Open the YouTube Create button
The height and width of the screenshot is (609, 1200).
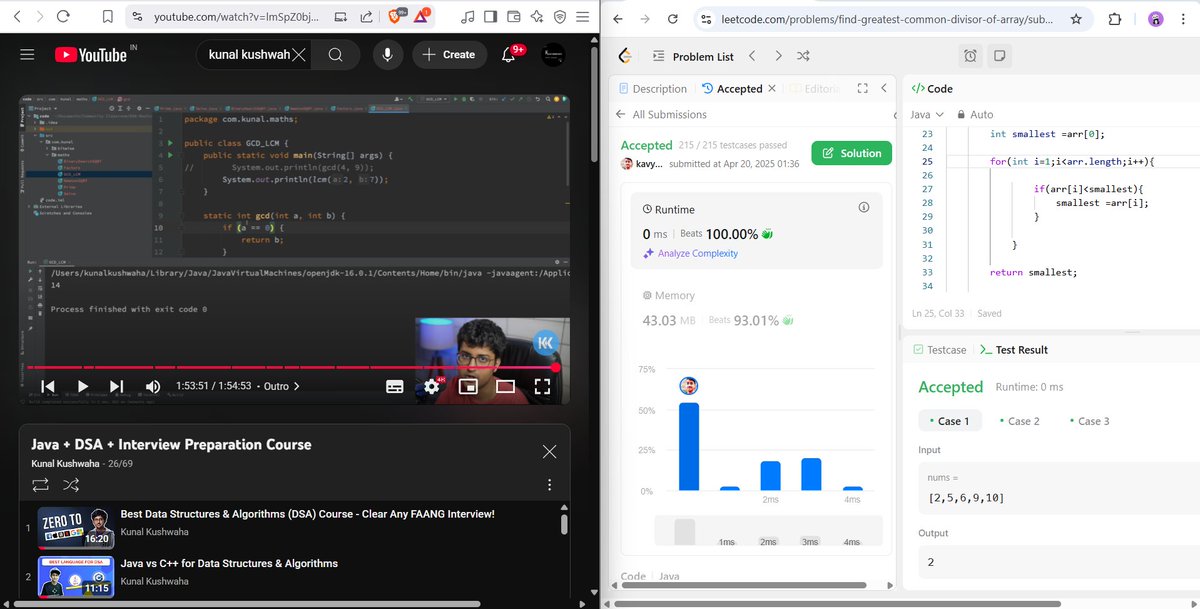point(449,55)
